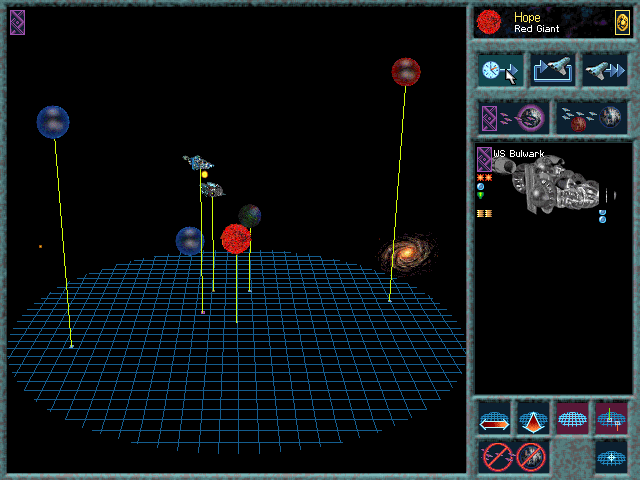Click the purple emblem beside WS Bulwark
640x480 pixels.
(x=484, y=159)
